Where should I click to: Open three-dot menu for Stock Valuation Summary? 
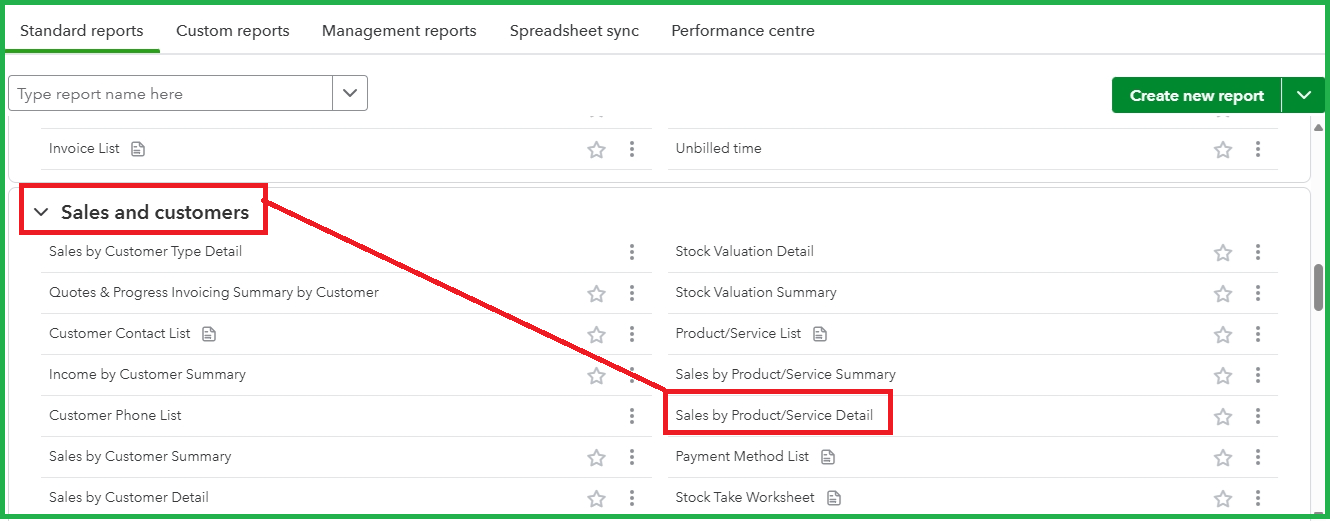(1258, 293)
